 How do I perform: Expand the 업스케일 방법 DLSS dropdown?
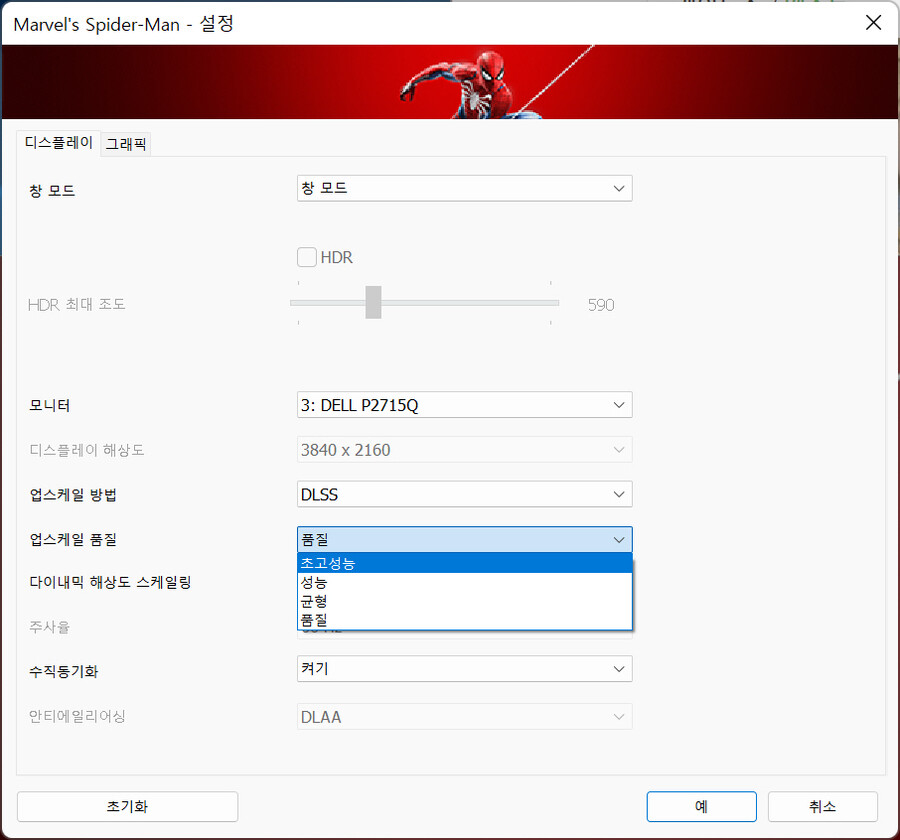[464, 494]
